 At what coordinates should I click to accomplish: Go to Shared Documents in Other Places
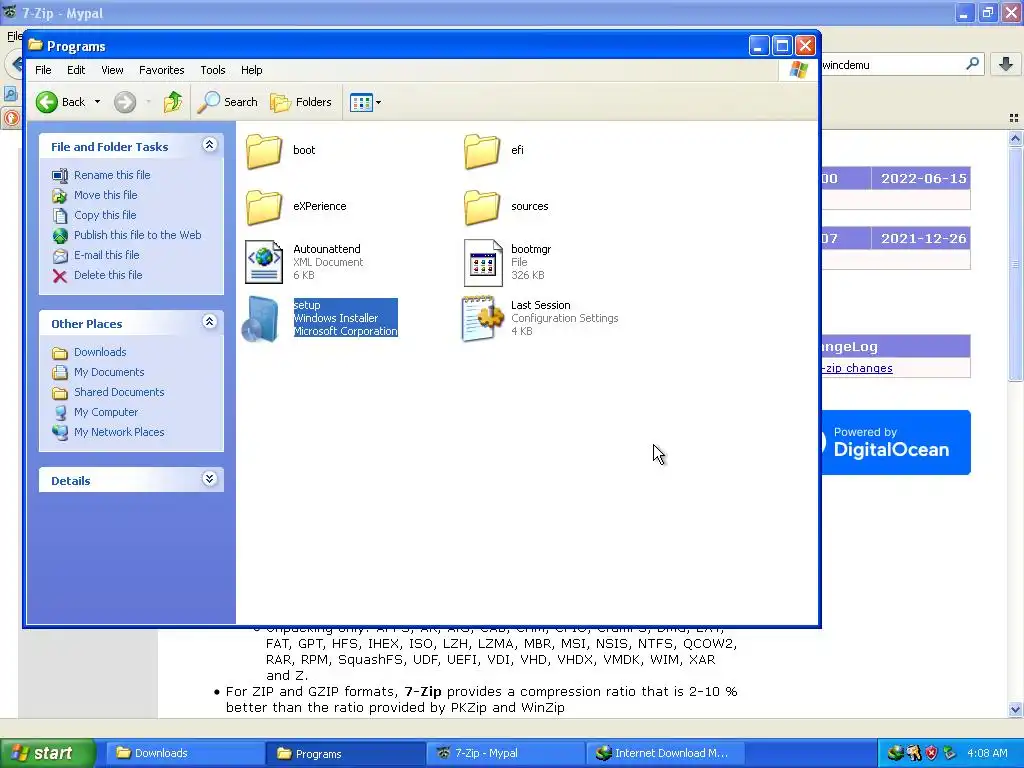[119, 392]
